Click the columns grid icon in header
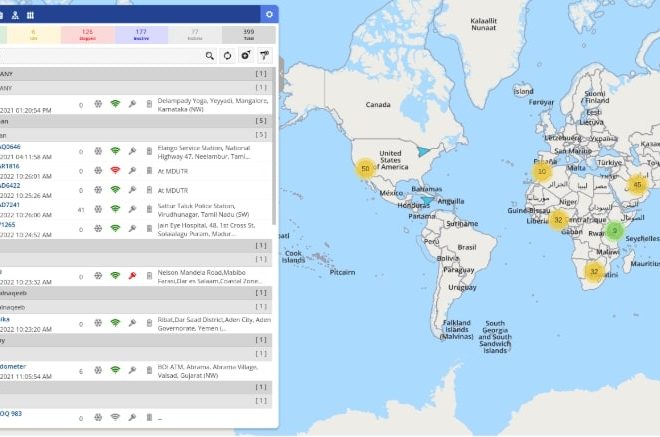This screenshot has height=437, width=660. click(x=30, y=15)
